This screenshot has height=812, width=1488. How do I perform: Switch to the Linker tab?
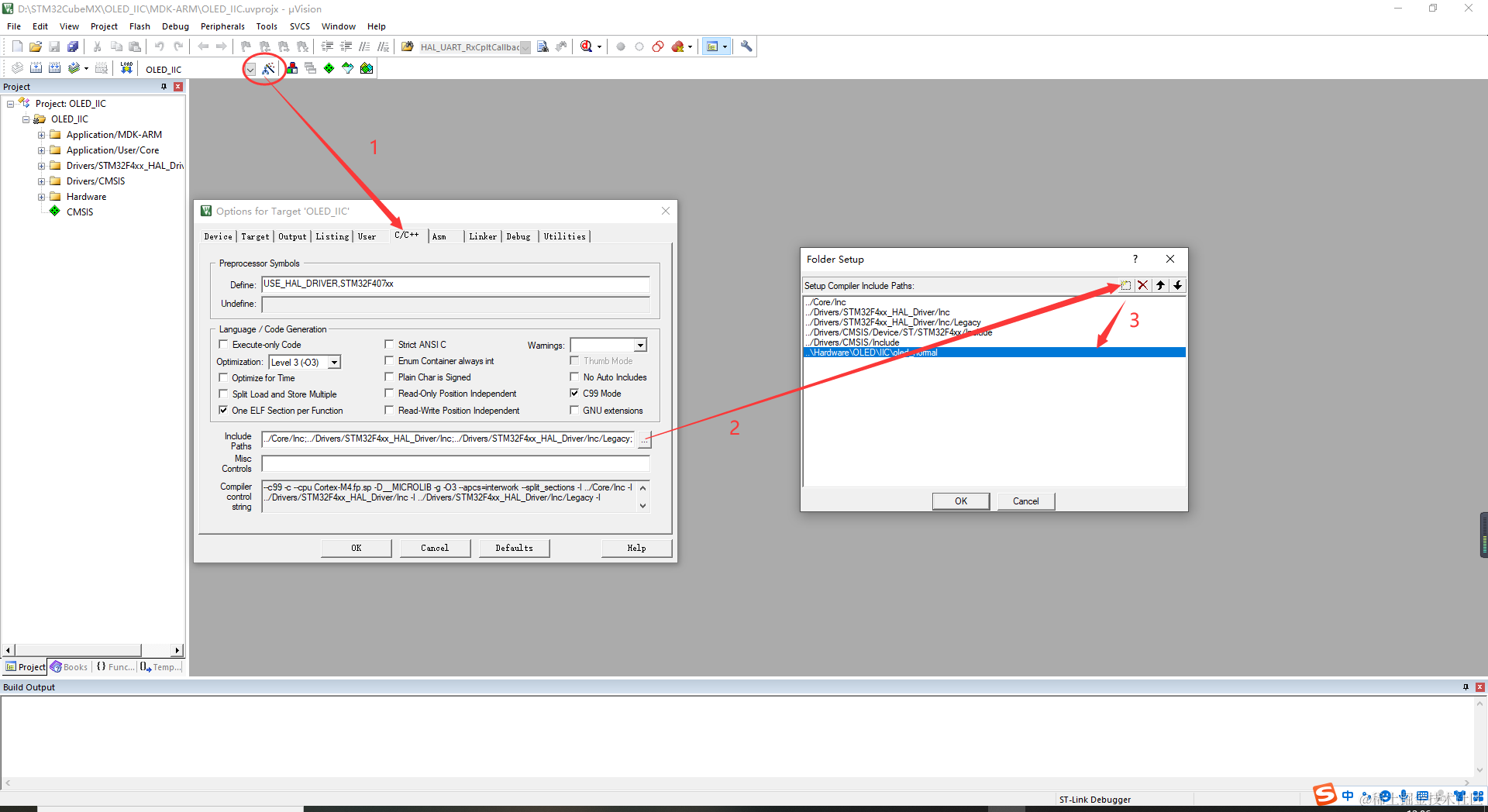point(483,236)
